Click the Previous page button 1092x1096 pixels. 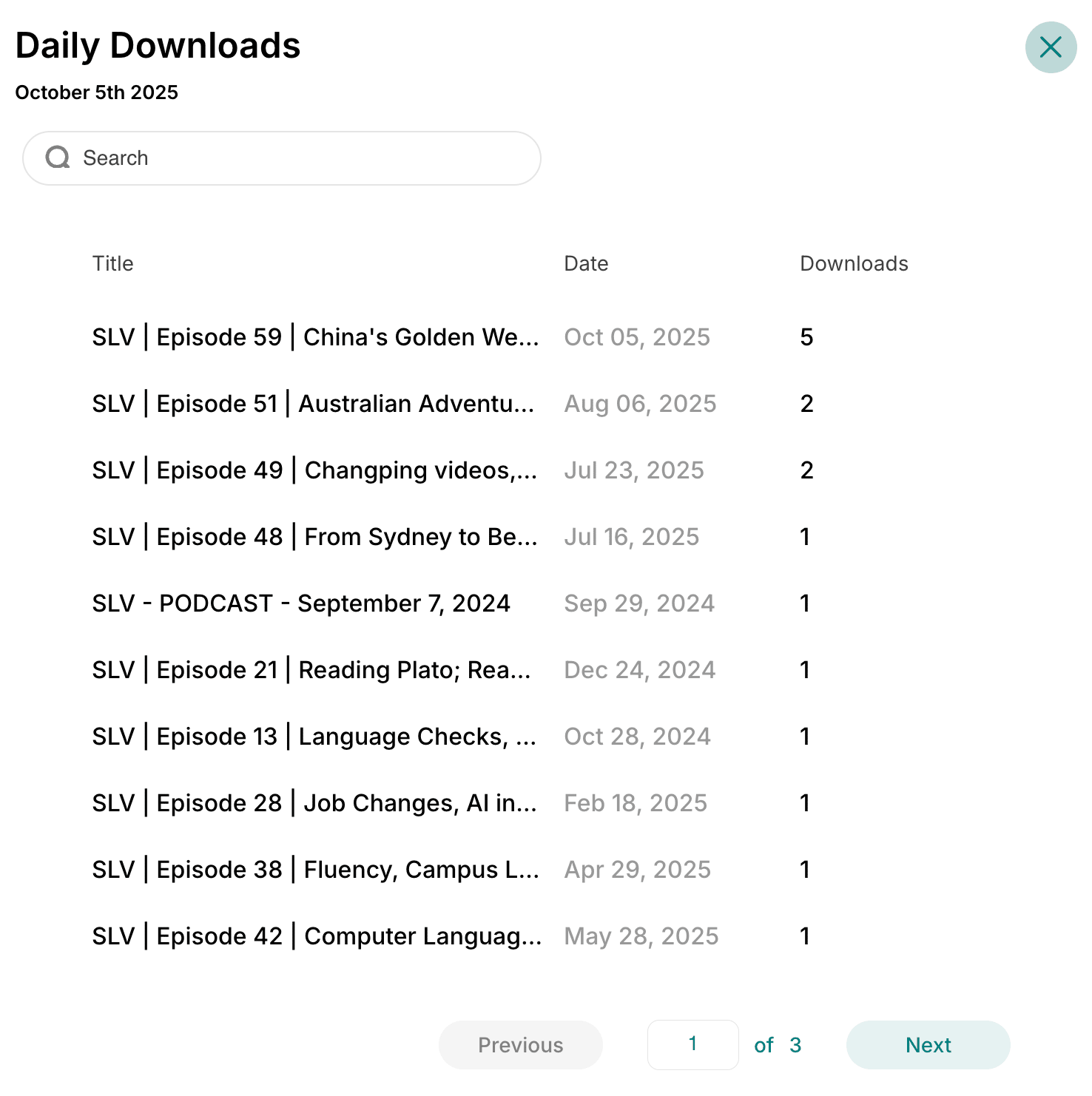[520, 1045]
